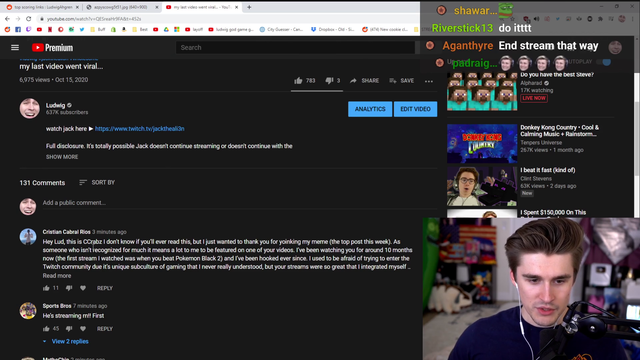Open the Twitch bookmark icon

point(29,29)
